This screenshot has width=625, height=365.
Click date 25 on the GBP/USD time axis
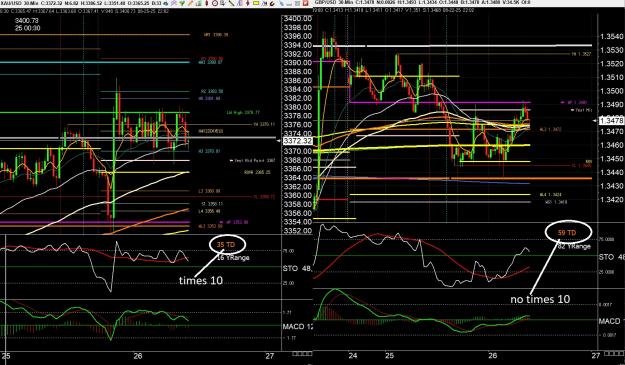[389, 355]
